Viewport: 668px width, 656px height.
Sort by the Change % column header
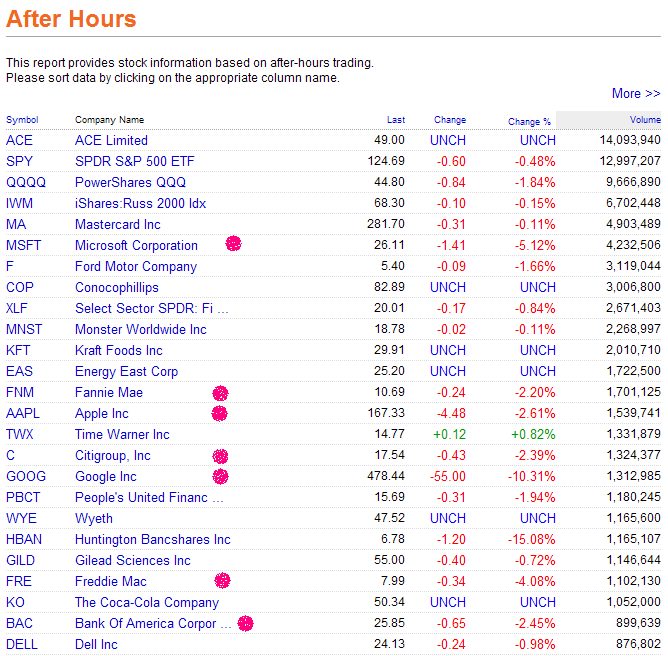click(529, 121)
